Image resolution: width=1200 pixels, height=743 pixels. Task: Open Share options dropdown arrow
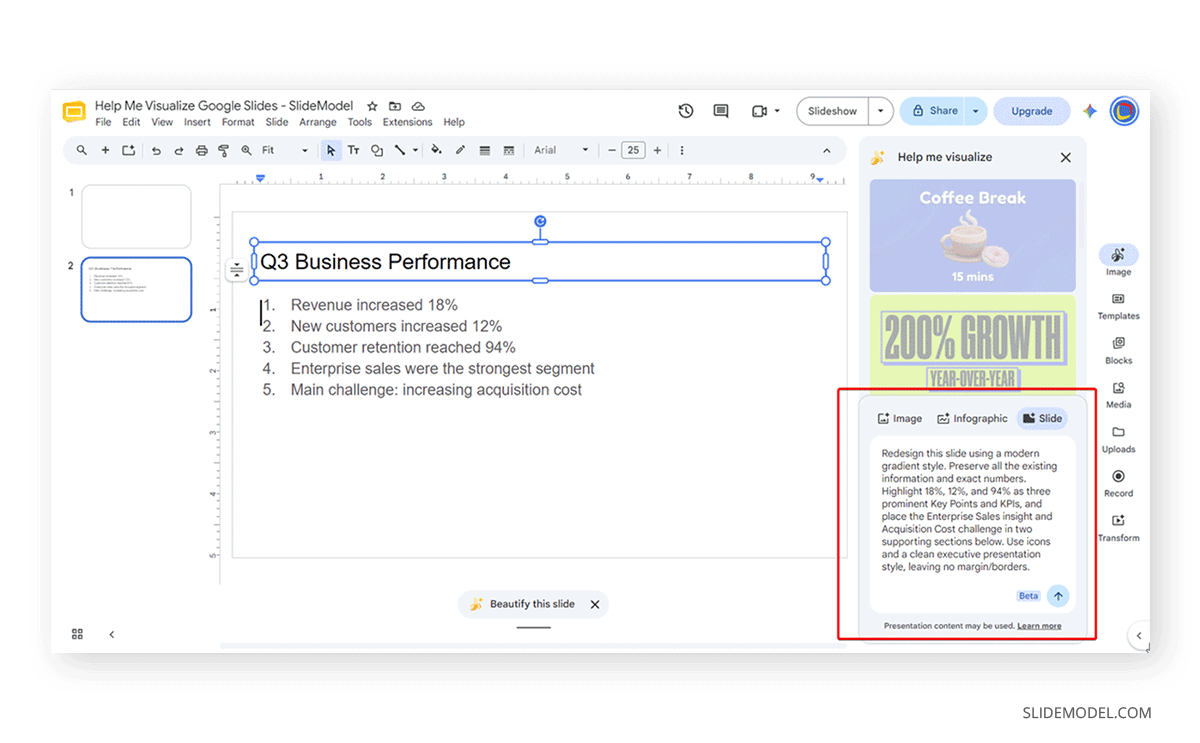point(976,111)
